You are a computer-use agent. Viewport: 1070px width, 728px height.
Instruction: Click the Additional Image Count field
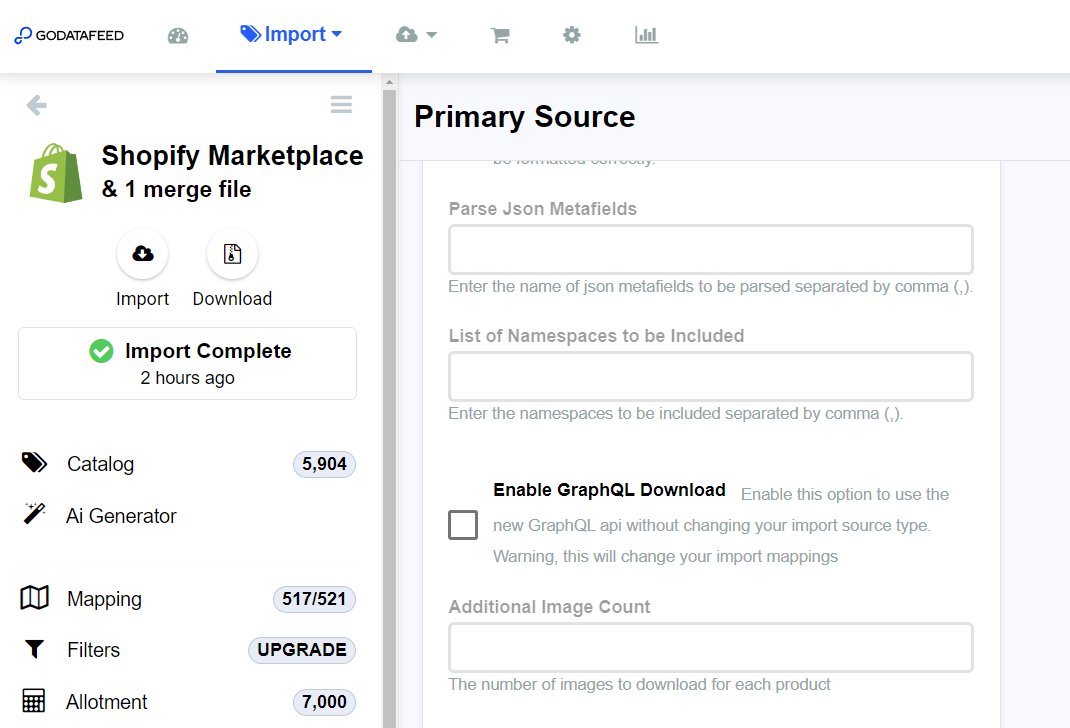(710, 648)
